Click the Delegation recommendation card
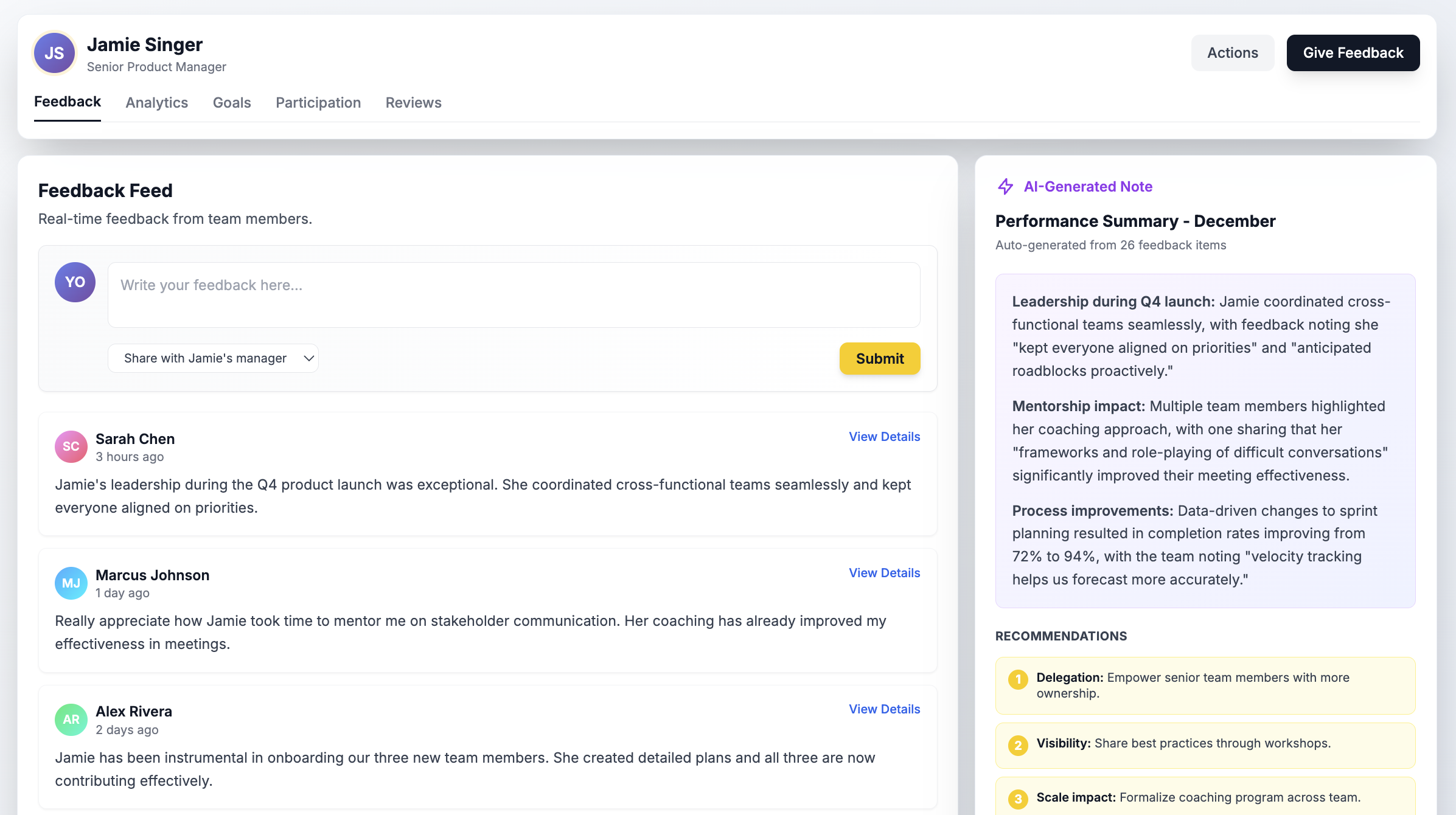This screenshot has width=1456, height=815. pyautogui.click(x=1205, y=685)
